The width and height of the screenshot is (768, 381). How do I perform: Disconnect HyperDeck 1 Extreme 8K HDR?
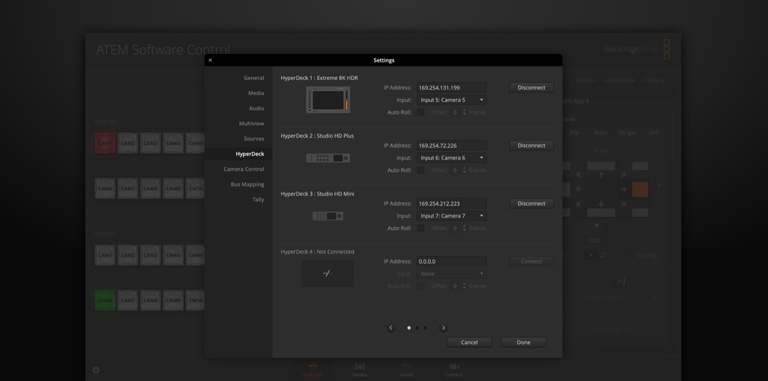pyautogui.click(x=531, y=88)
